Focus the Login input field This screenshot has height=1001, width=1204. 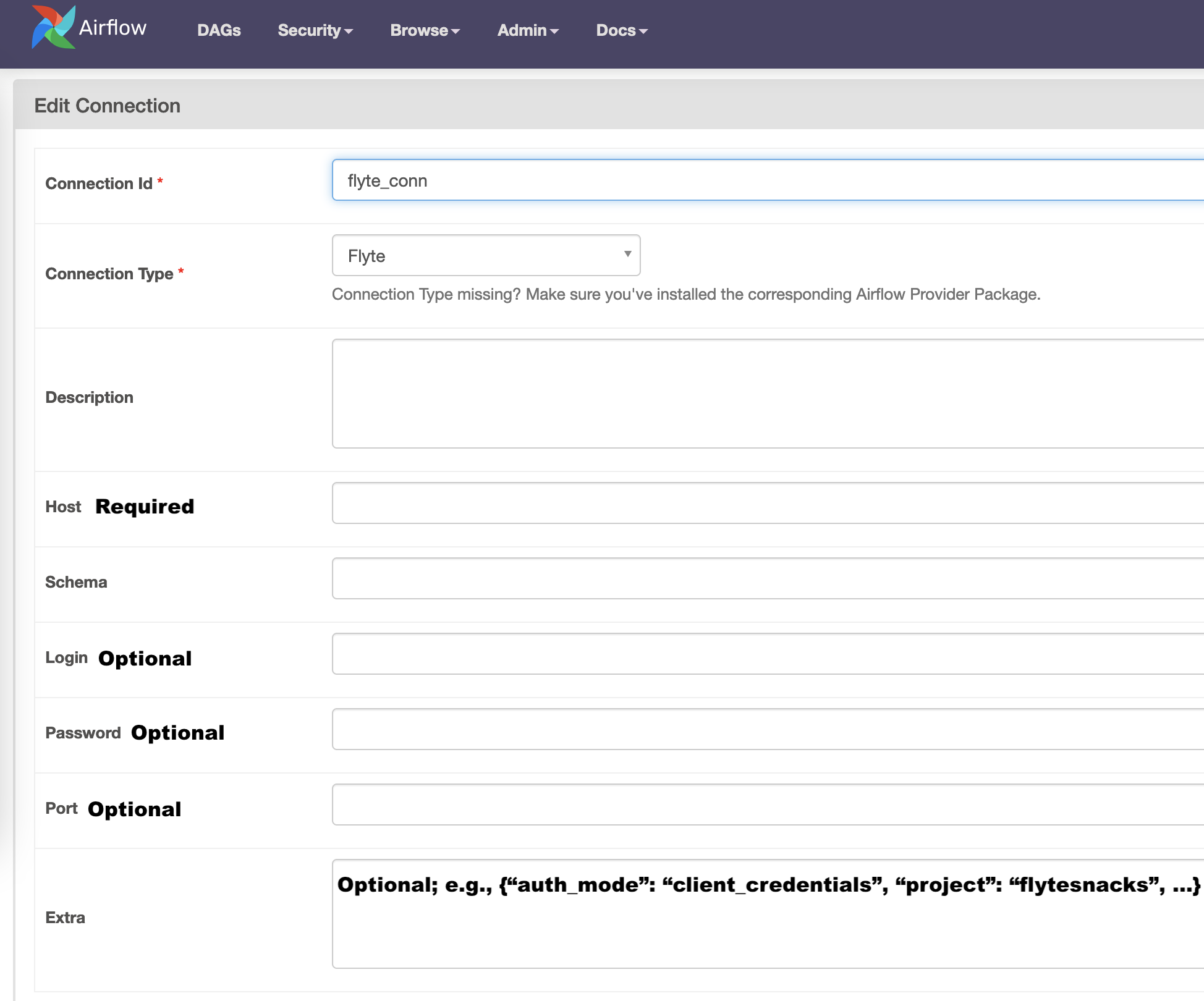click(766, 654)
